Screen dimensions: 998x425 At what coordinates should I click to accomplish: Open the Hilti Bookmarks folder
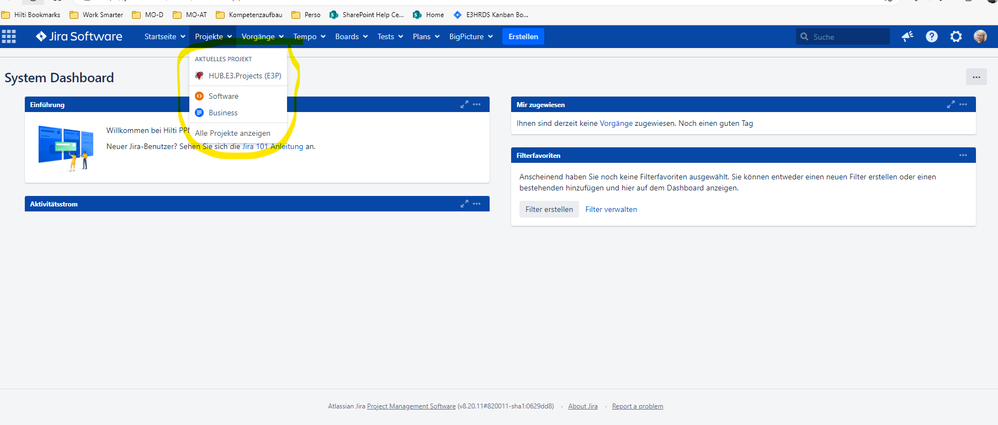click(x=32, y=15)
